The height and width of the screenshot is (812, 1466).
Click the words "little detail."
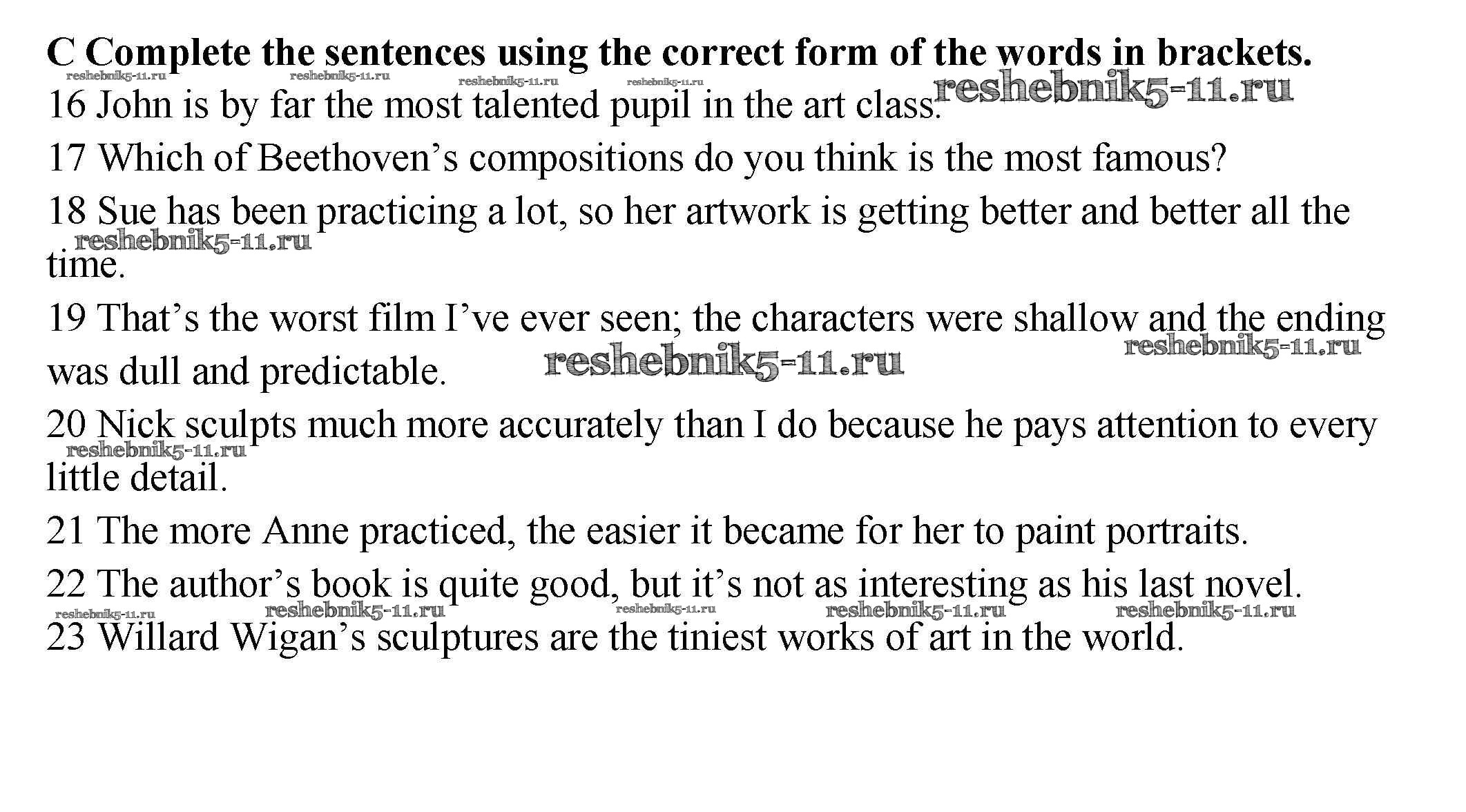[x=137, y=478]
